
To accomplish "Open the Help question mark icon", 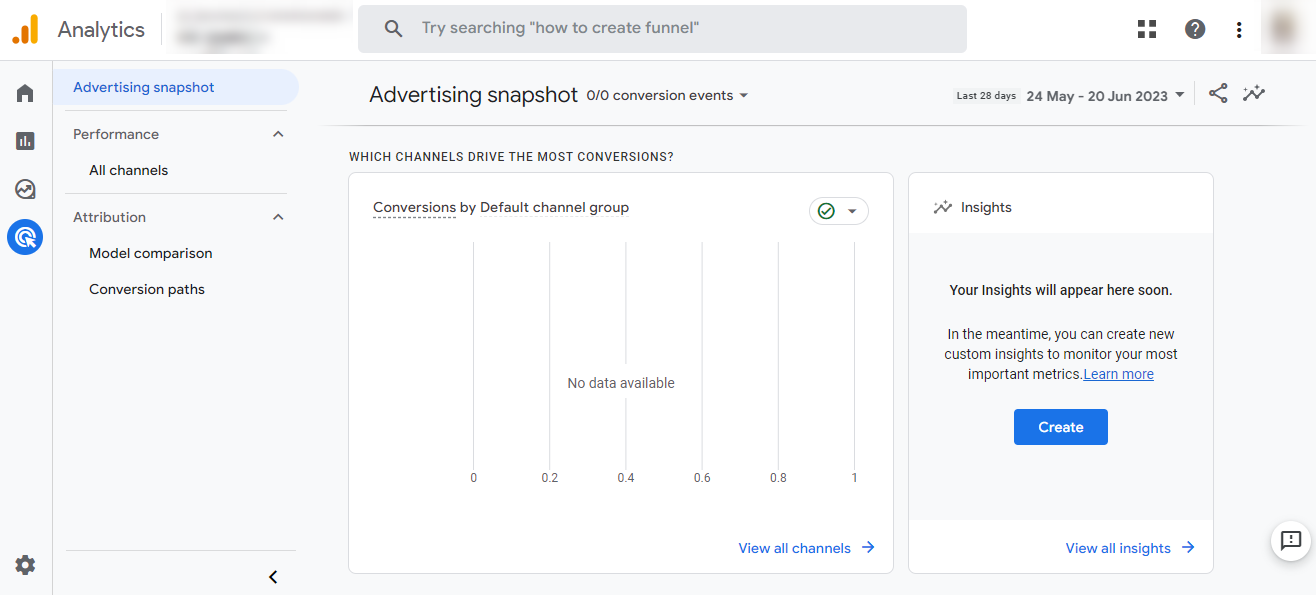I will click(x=1195, y=29).
